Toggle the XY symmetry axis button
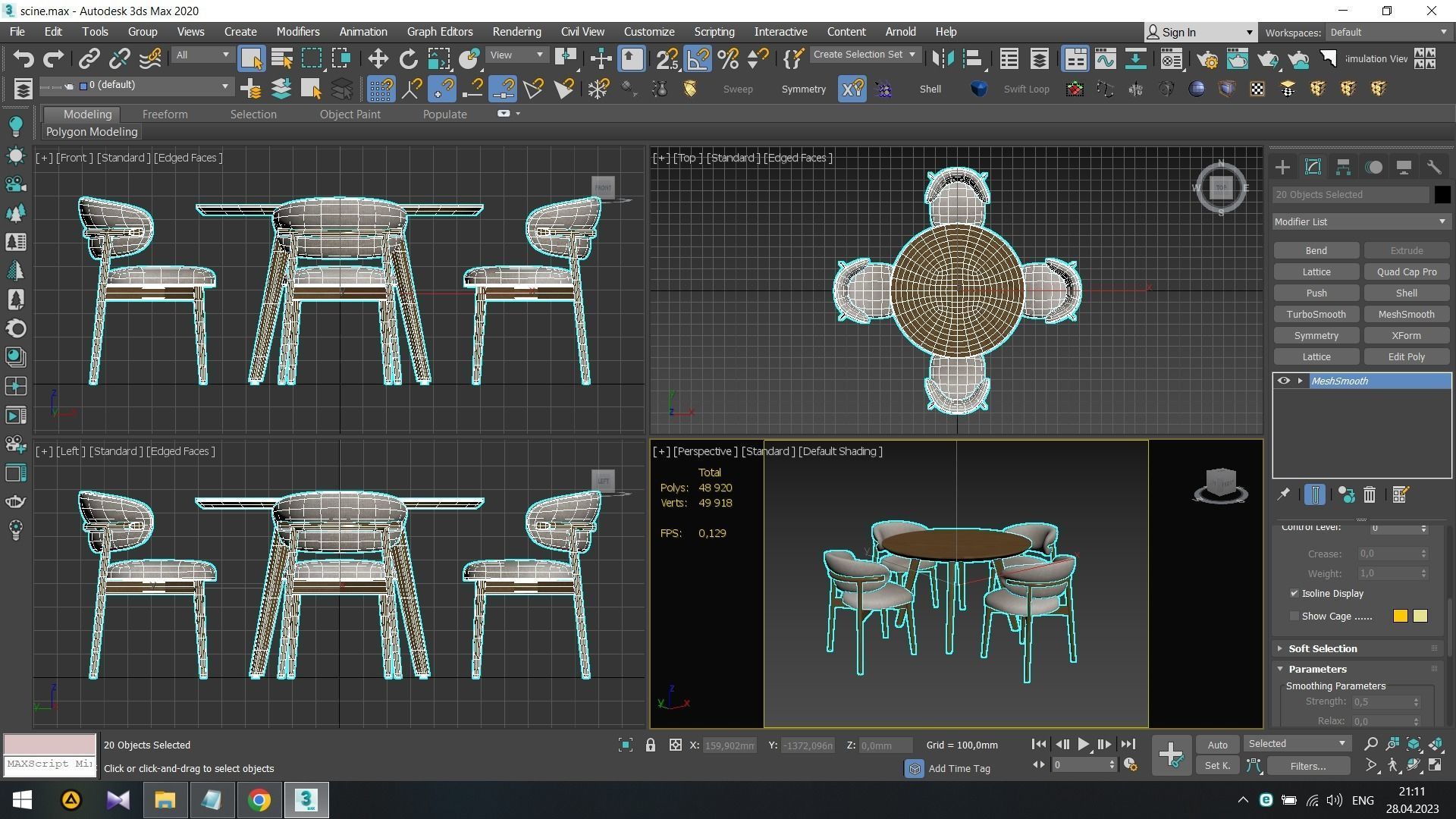 [x=852, y=89]
